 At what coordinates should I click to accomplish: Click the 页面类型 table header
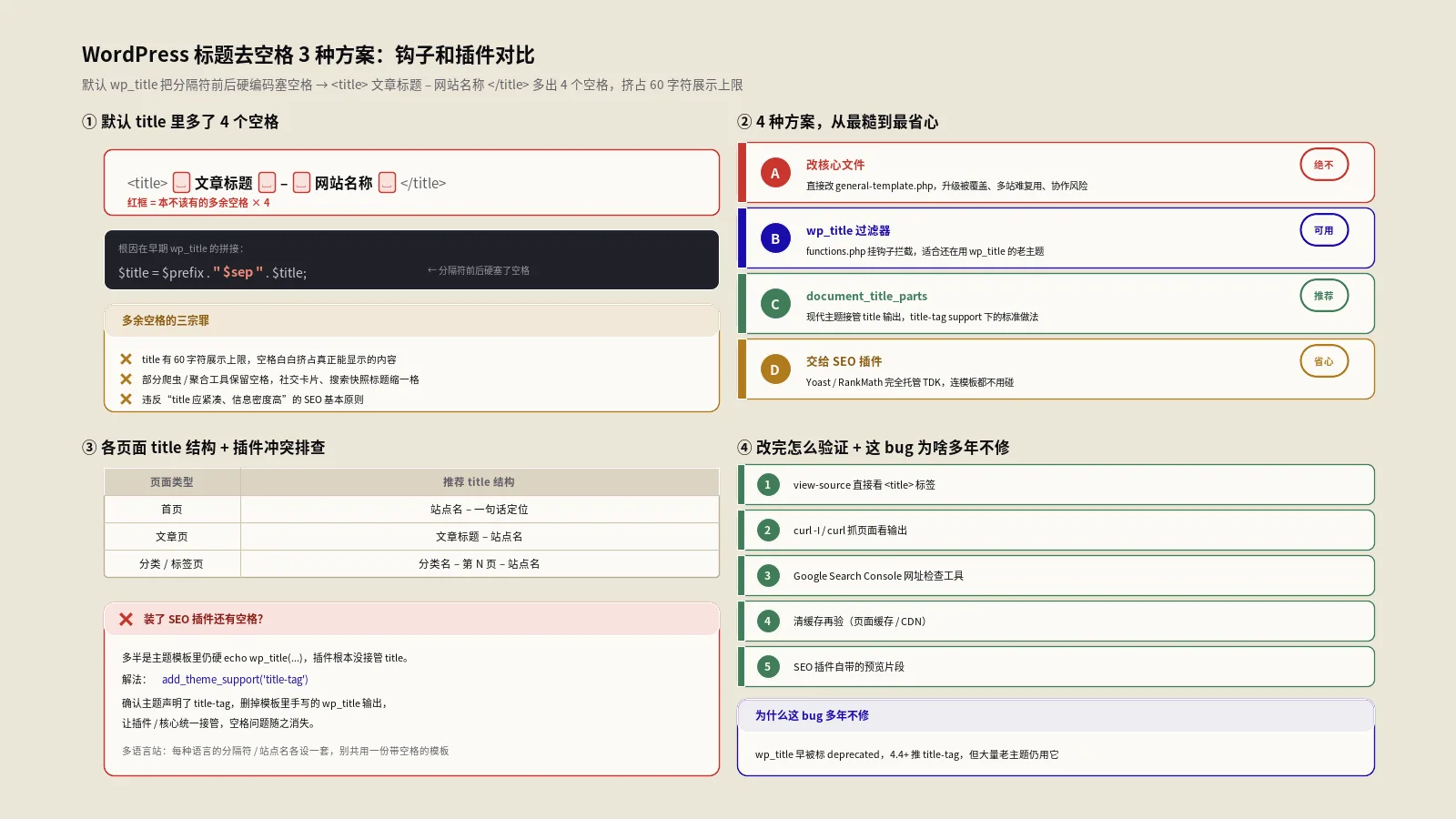(x=172, y=482)
